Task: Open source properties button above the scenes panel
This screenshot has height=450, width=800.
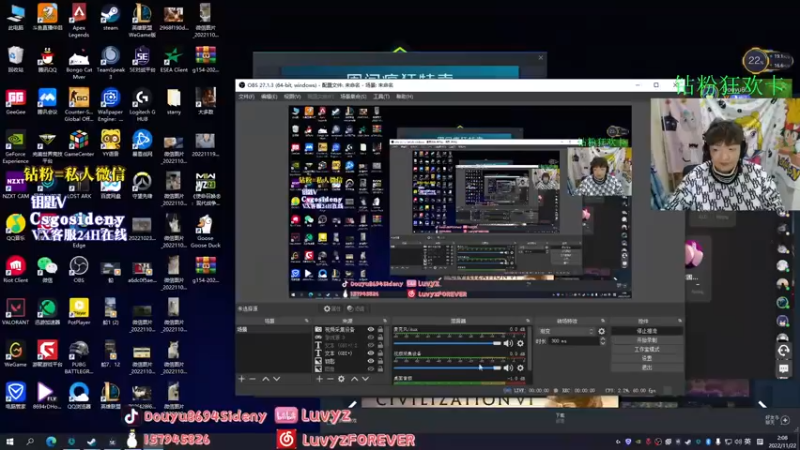Action: (332, 309)
